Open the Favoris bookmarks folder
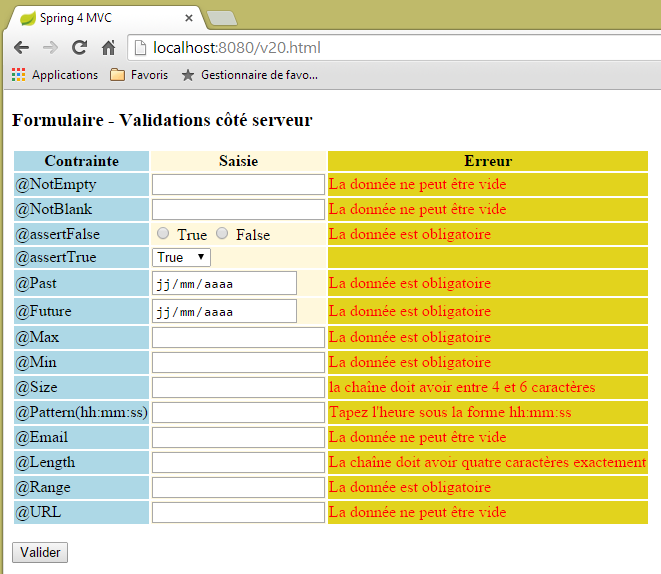 139,75
